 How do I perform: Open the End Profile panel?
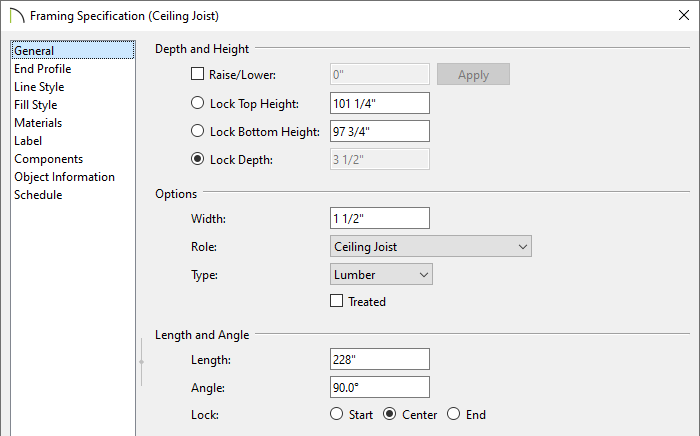(x=43, y=69)
